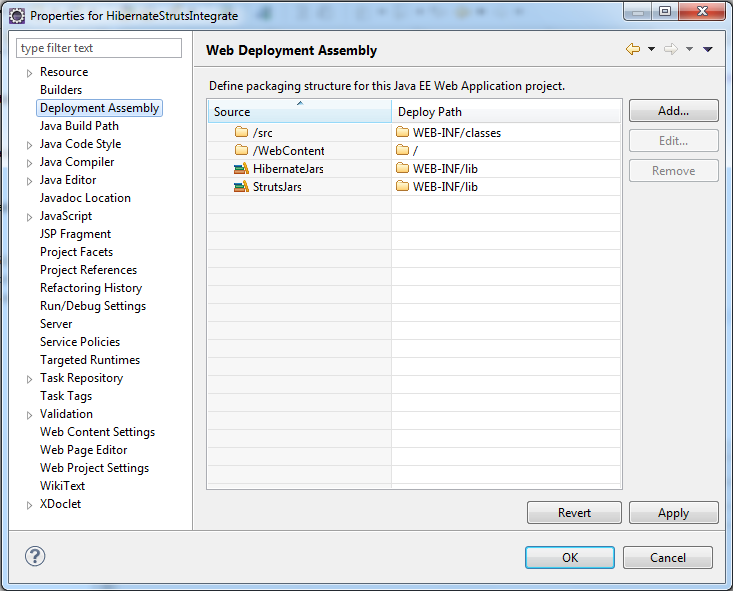733x591 pixels.
Task: Focus the type filter text field
Action: [99, 48]
